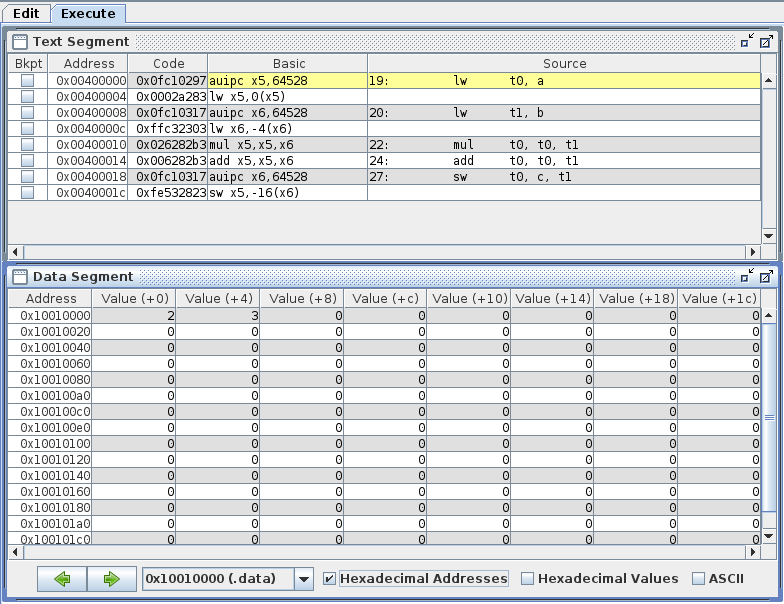Select data cell with value 2
The width and height of the screenshot is (784, 604).
pyautogui.click(x=134, y=316)
